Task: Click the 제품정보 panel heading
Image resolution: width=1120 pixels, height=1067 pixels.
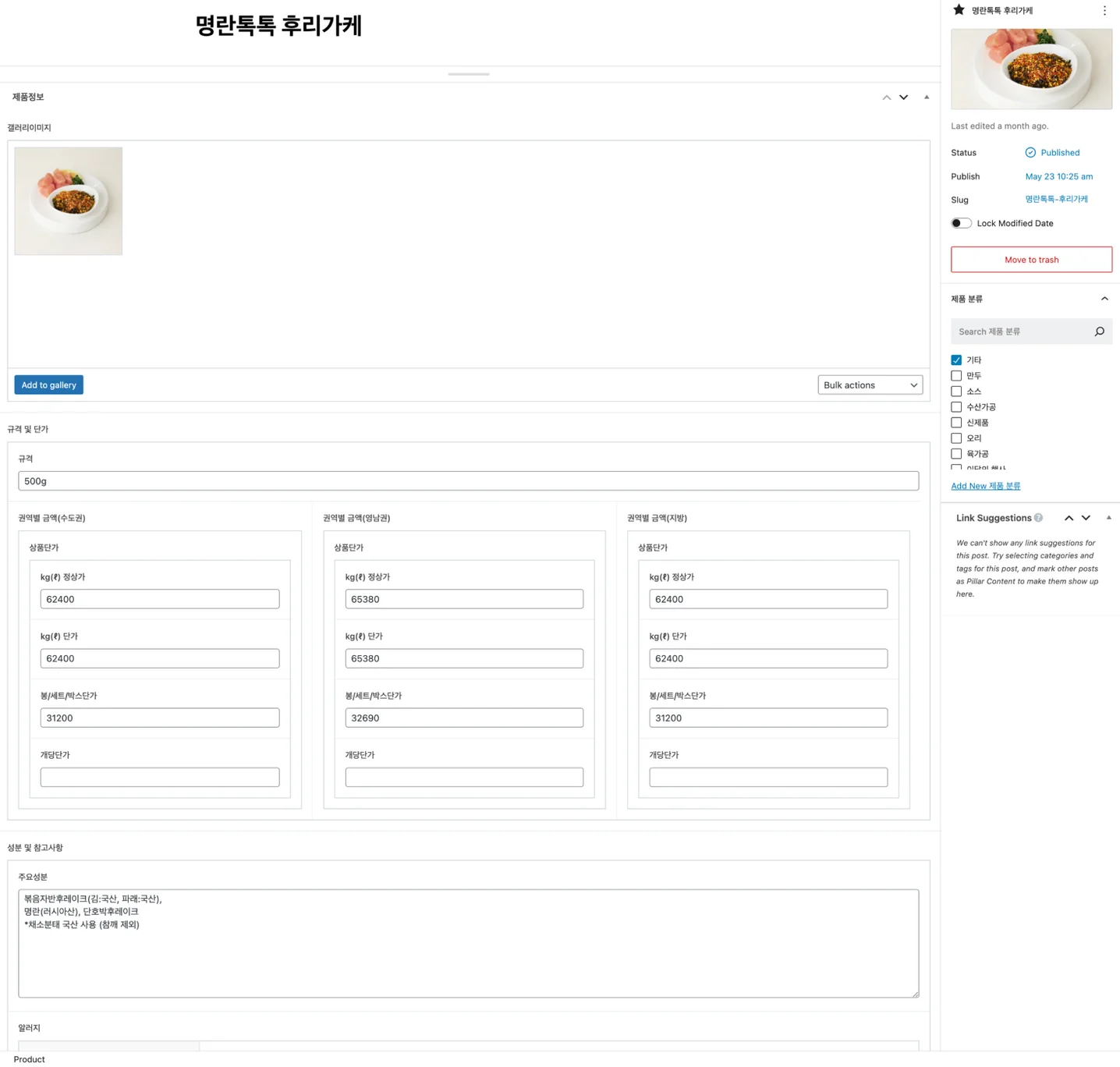Action: [x=28, y=97]
